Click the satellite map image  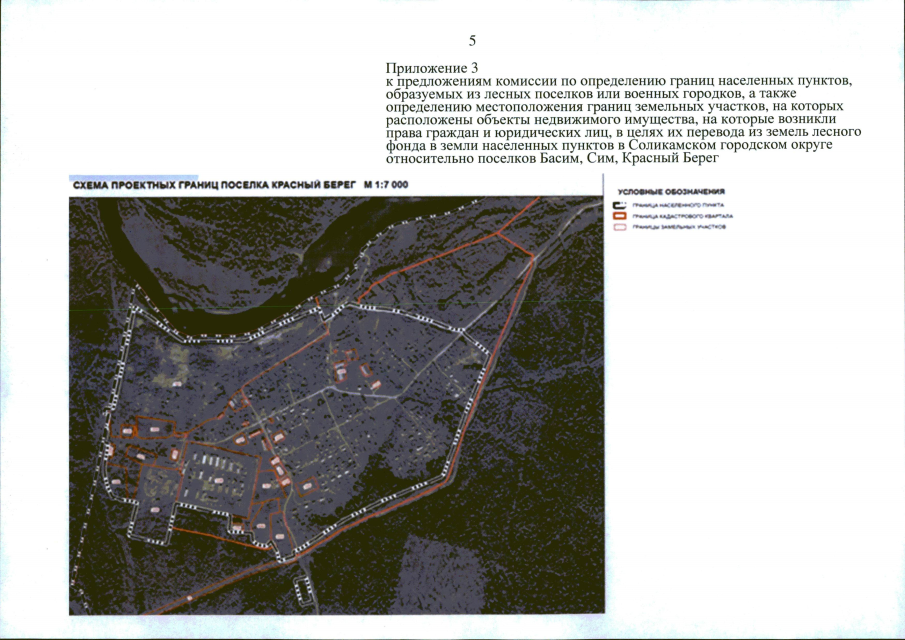pyautogui.click(x=336, y=406)
